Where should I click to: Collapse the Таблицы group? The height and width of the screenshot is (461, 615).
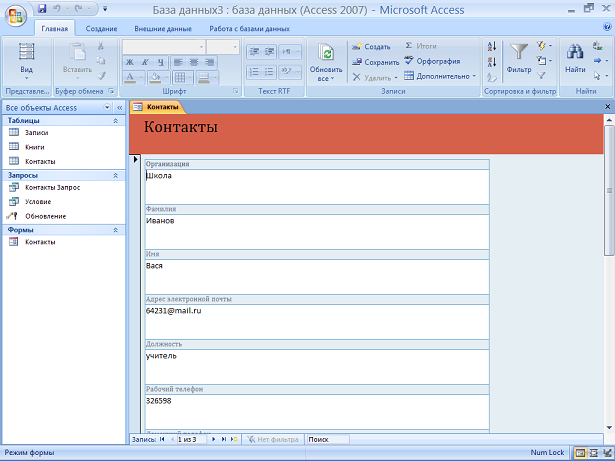click(115, 121)
